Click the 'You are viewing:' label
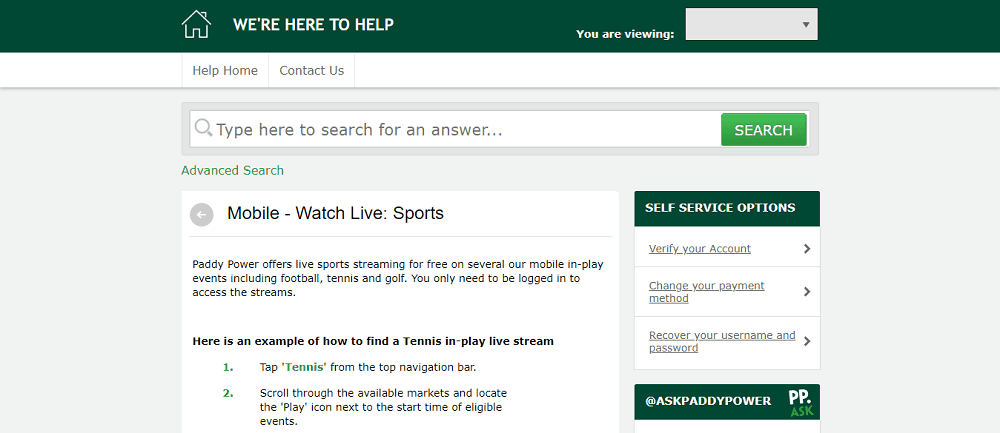 625,34
